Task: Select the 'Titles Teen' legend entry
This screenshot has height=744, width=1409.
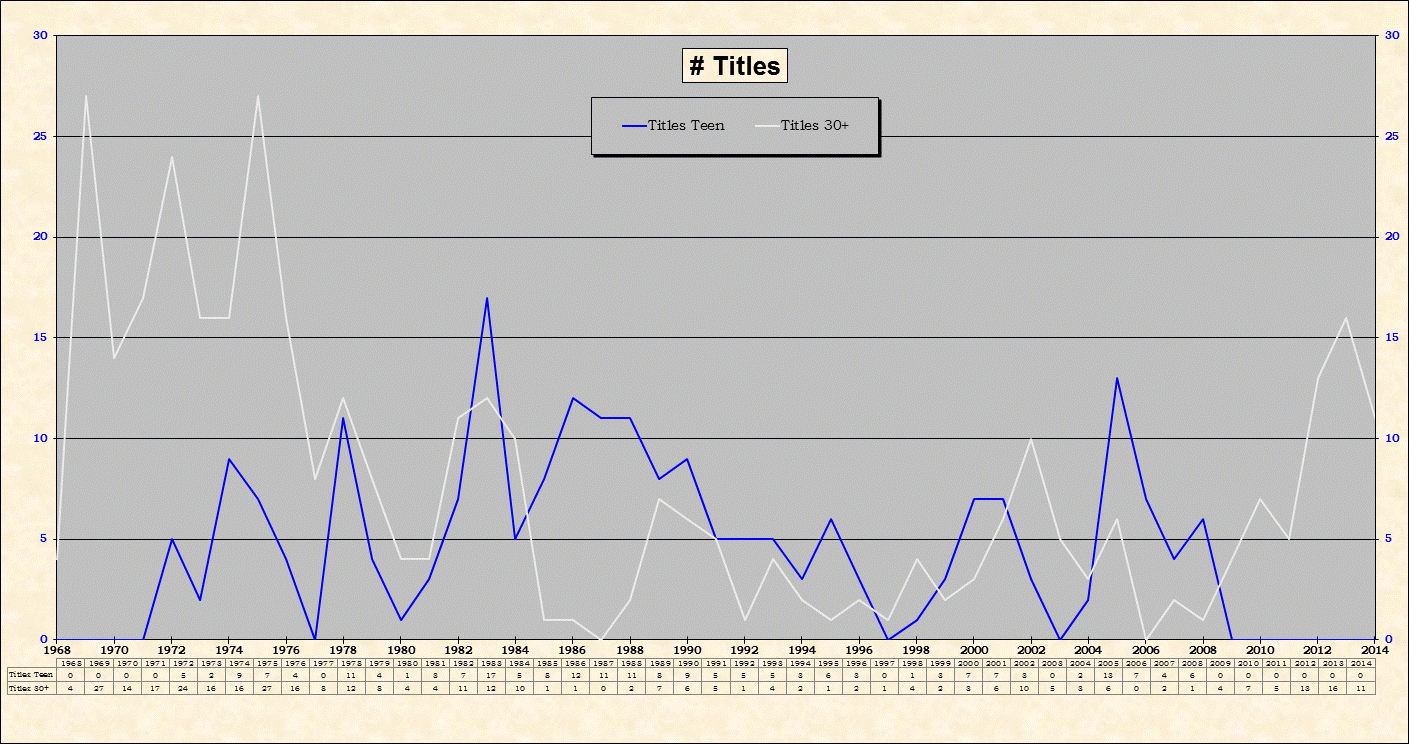Action: pyautogui.click(x=686, y=125)
